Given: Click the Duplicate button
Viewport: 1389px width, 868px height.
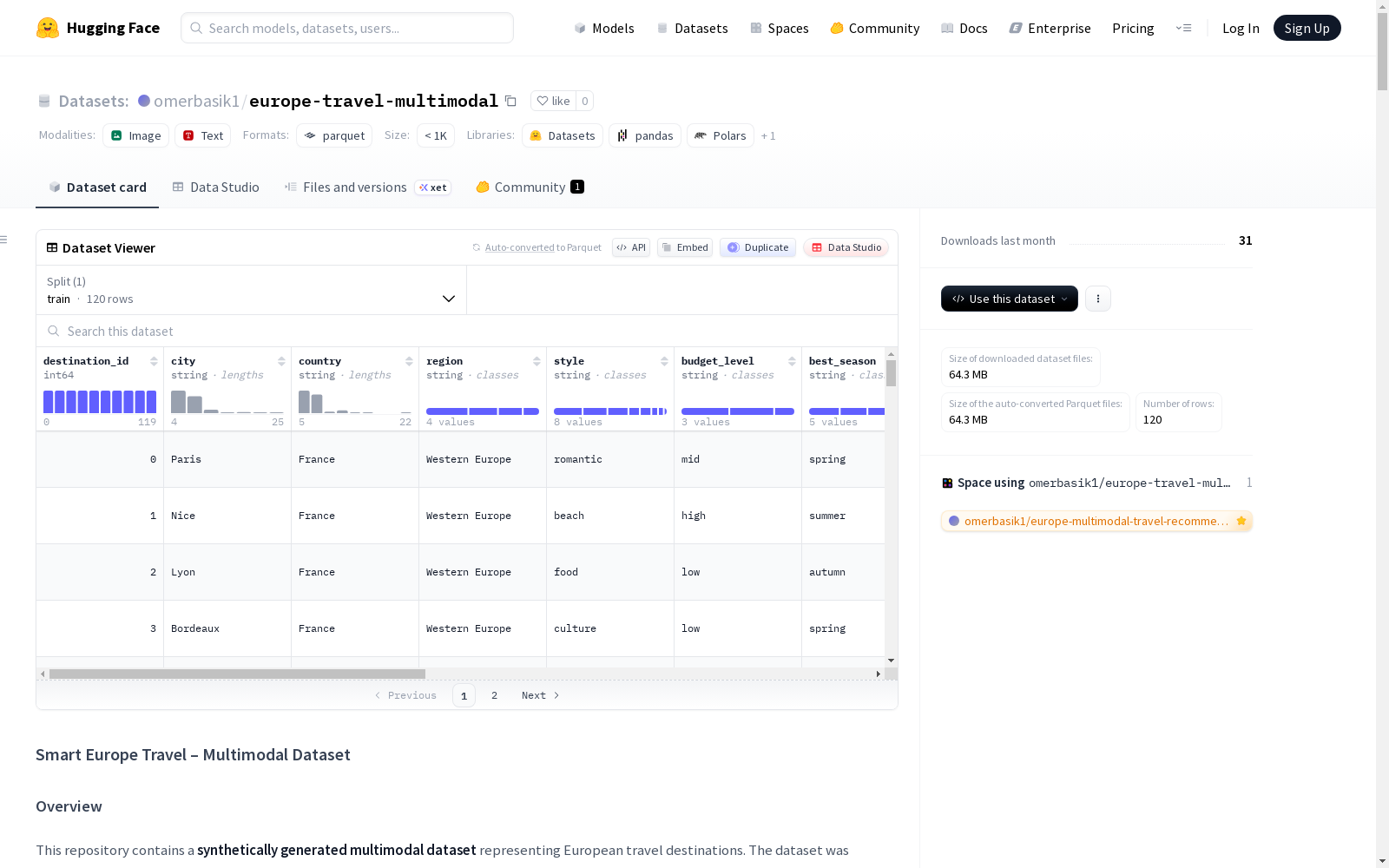Looking at the screenshot, I should pyautogui.click(x=758, y=247).
